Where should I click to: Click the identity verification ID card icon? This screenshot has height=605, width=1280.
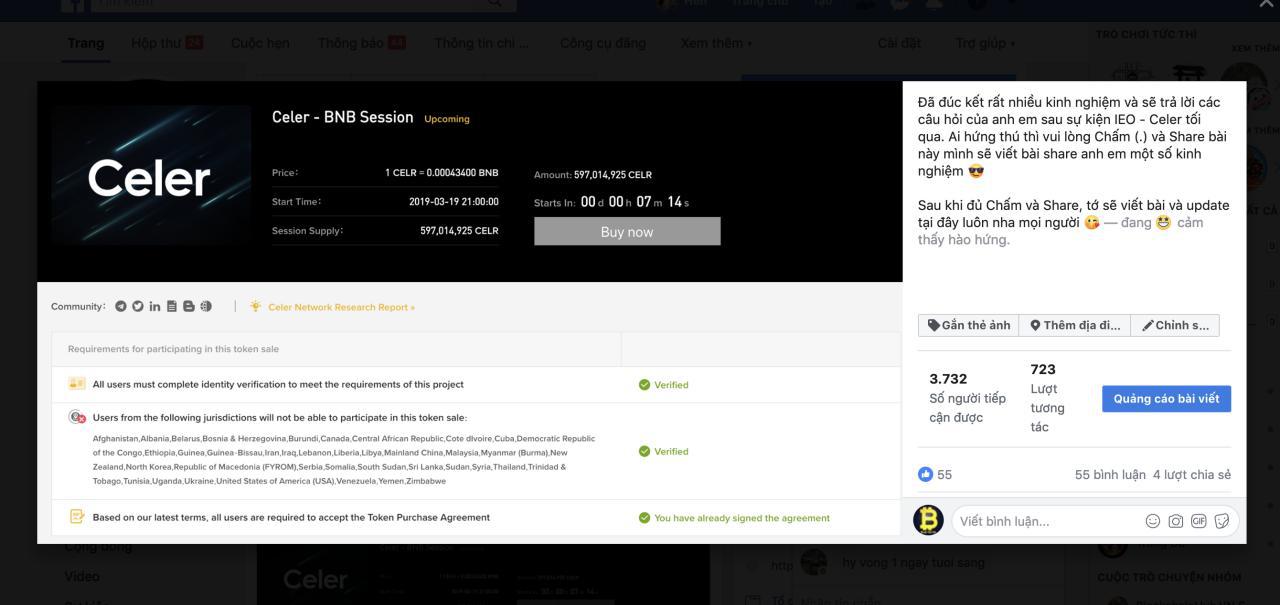point(77,384)
